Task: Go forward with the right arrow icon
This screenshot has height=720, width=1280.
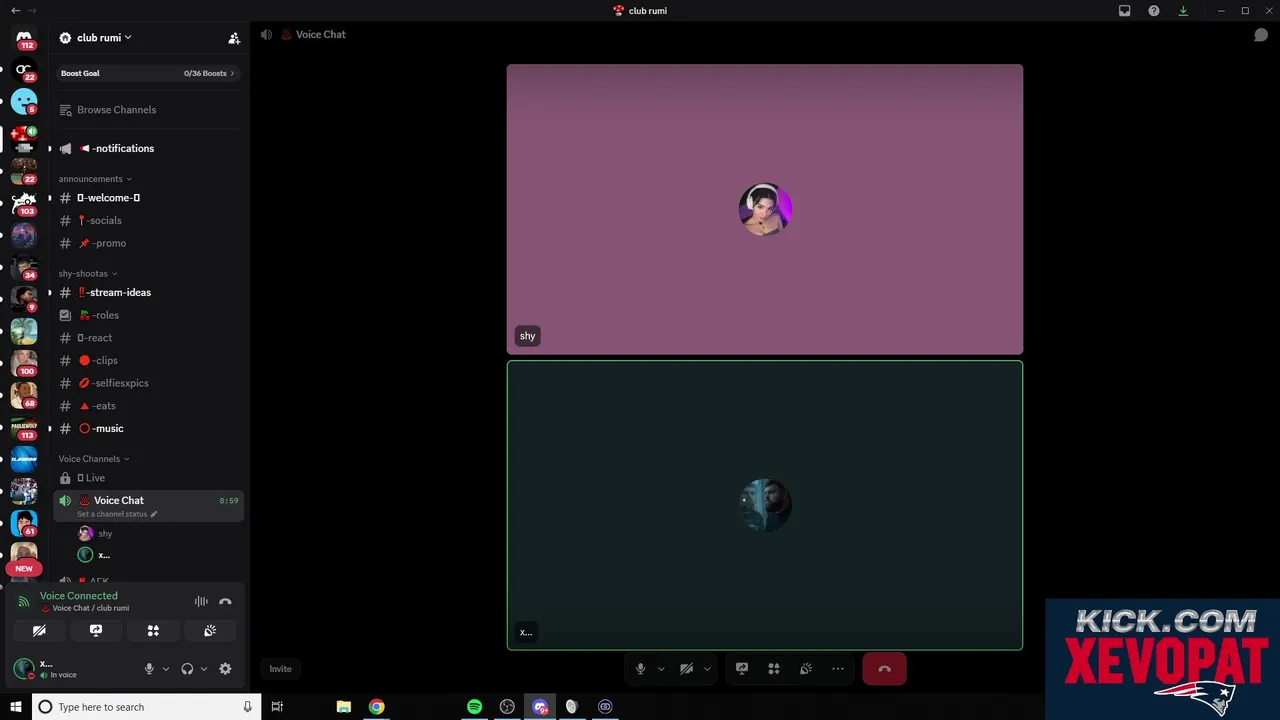Action: (x=32, y=11)
